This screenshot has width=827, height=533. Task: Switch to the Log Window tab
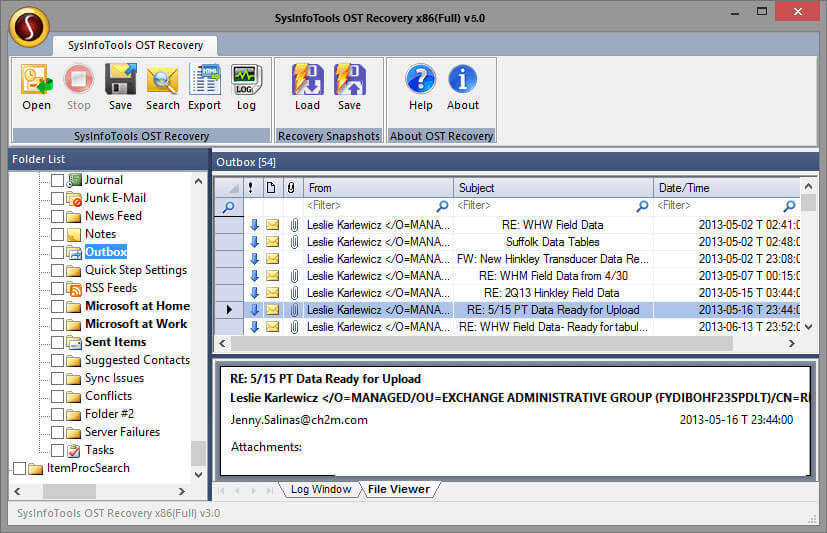point(320,489)
